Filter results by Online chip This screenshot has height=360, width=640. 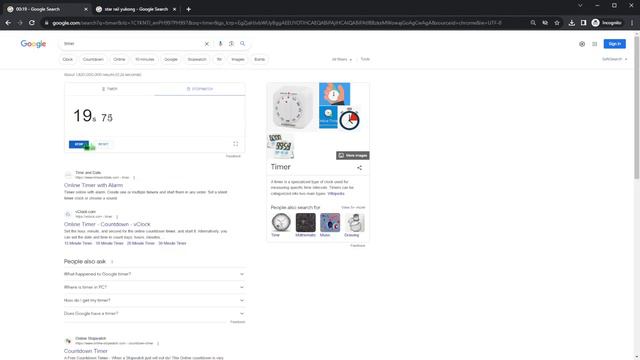(x=119, y=59)
